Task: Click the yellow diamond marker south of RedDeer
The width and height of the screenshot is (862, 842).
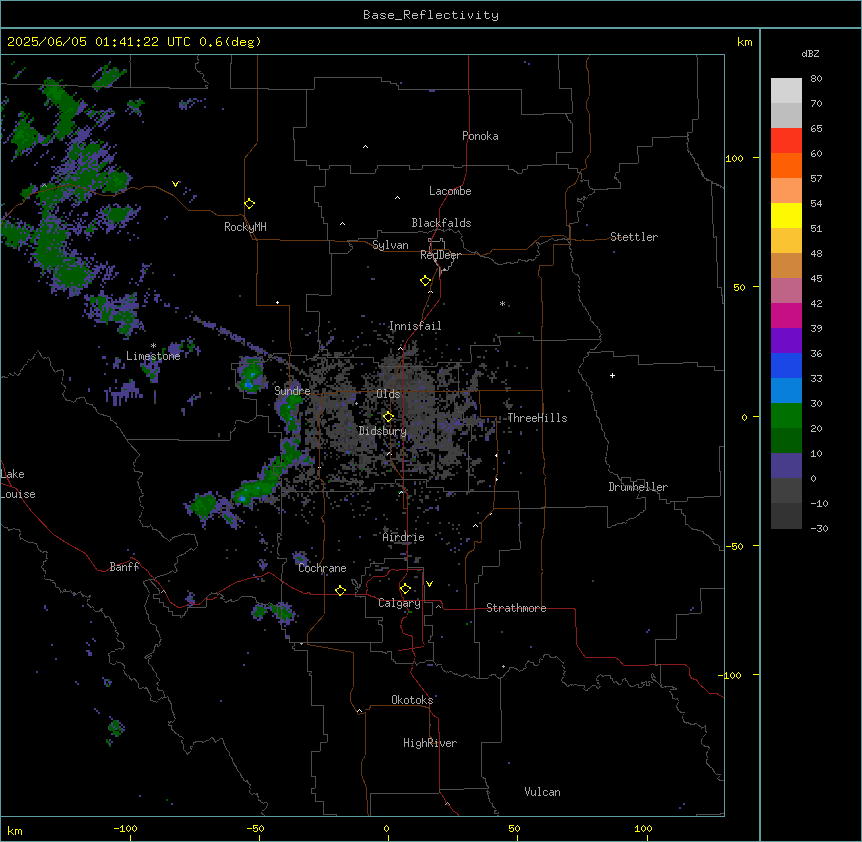Action: pos(425,281)
